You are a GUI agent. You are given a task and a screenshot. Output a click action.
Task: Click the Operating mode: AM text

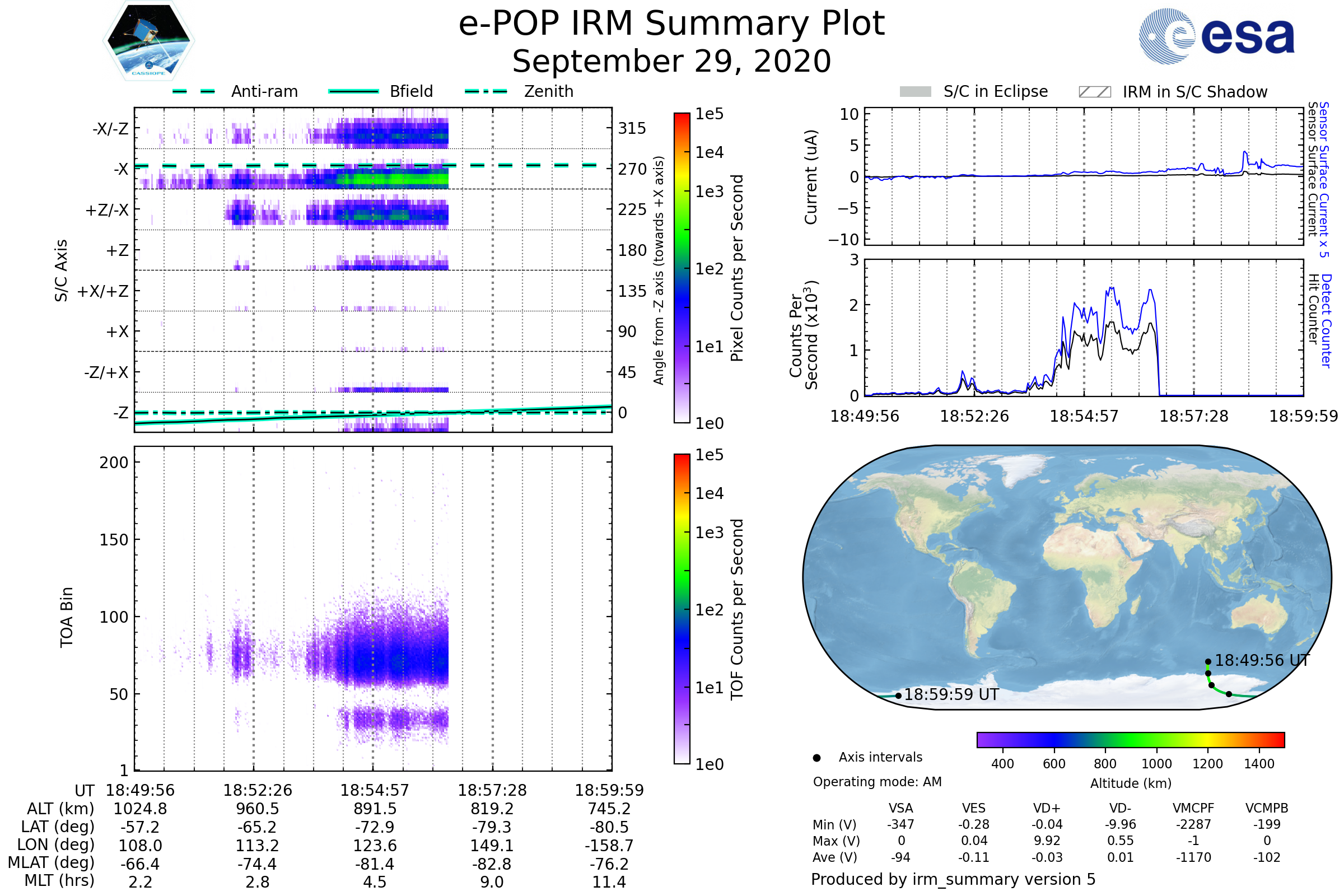tap(877, 782)
